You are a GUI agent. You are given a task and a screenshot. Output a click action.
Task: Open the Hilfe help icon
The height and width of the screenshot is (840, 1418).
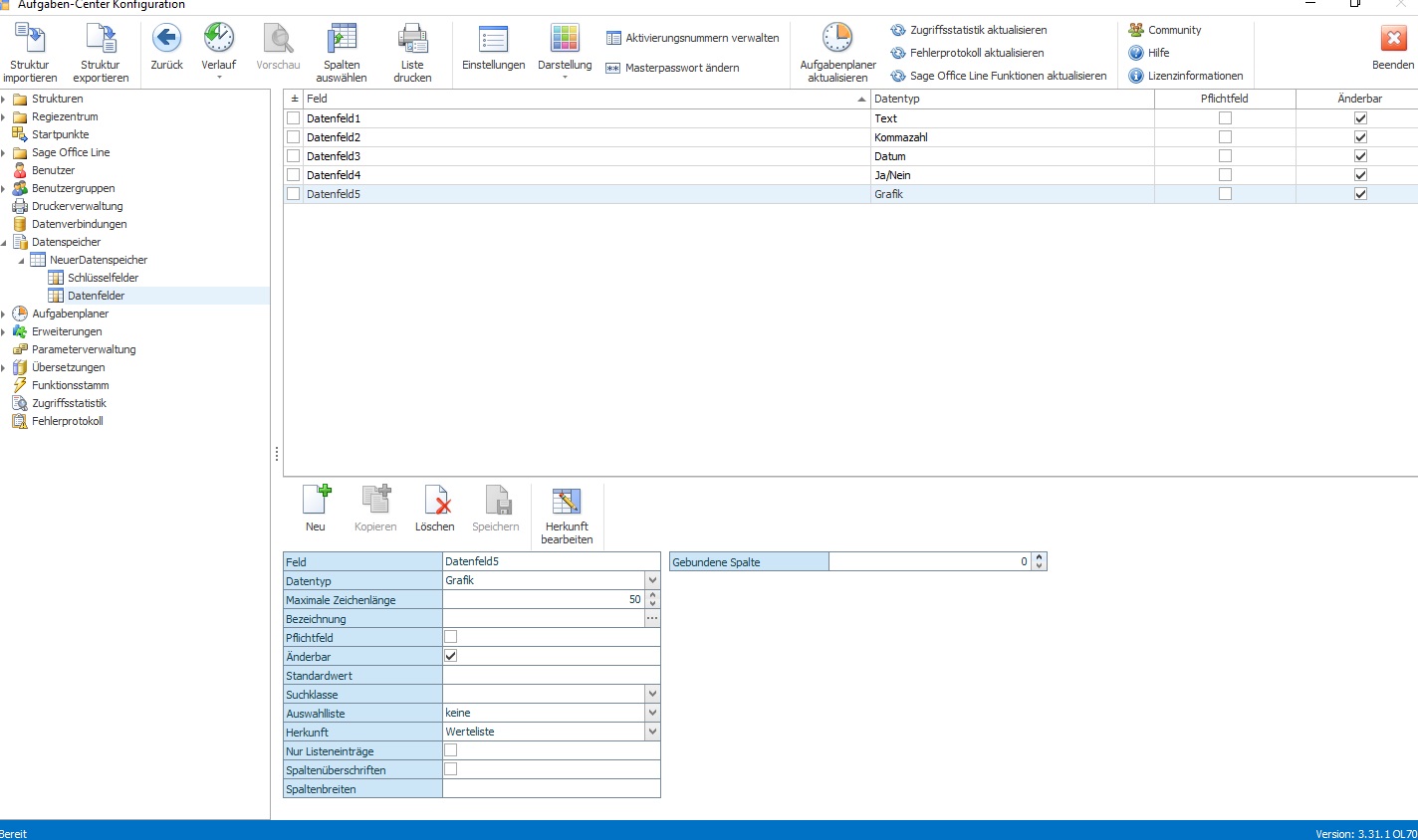coord(1136,53)
